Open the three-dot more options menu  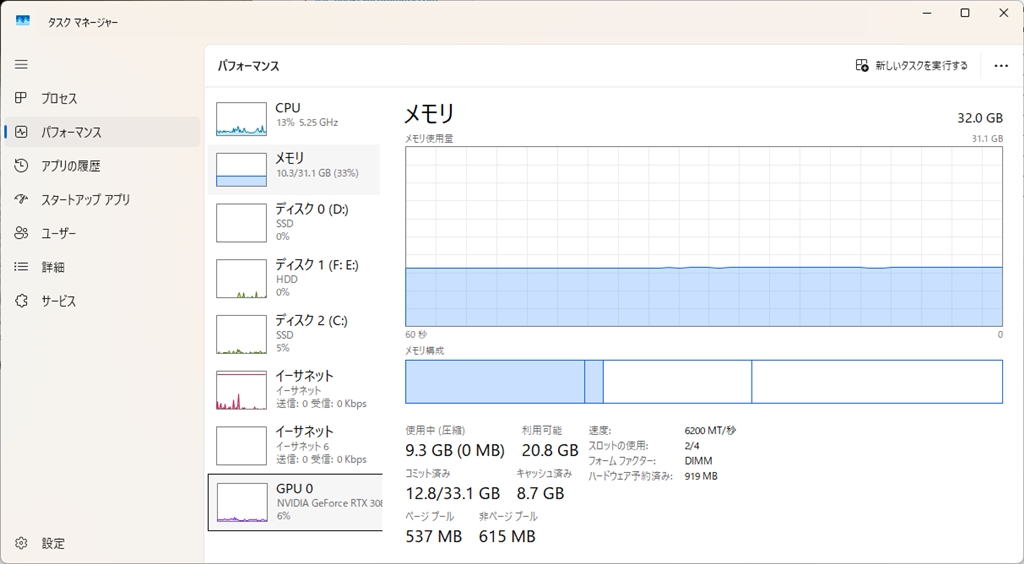[x=1001, y=66]
